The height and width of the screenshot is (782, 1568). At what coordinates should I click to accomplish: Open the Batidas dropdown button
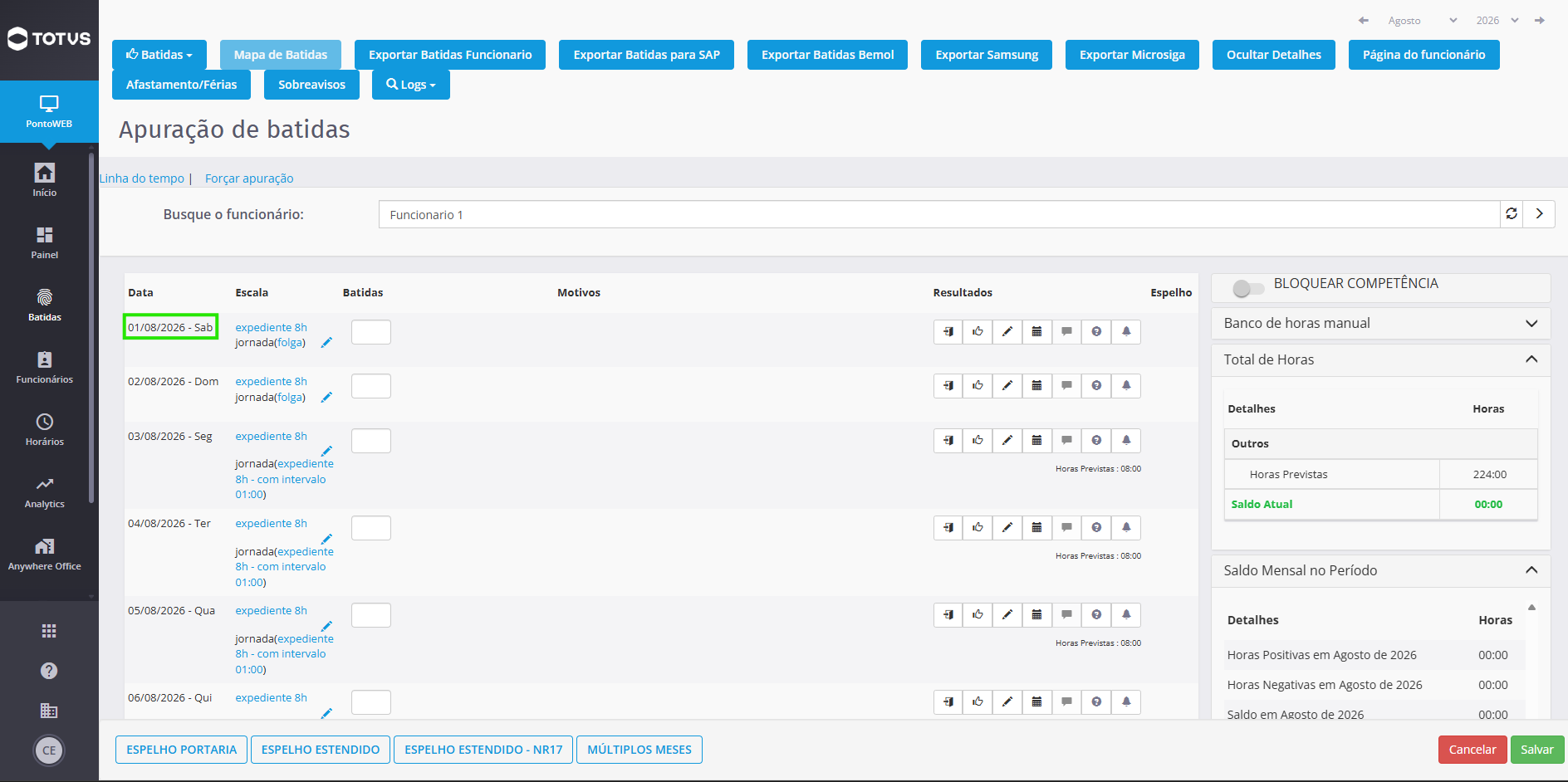159,55
